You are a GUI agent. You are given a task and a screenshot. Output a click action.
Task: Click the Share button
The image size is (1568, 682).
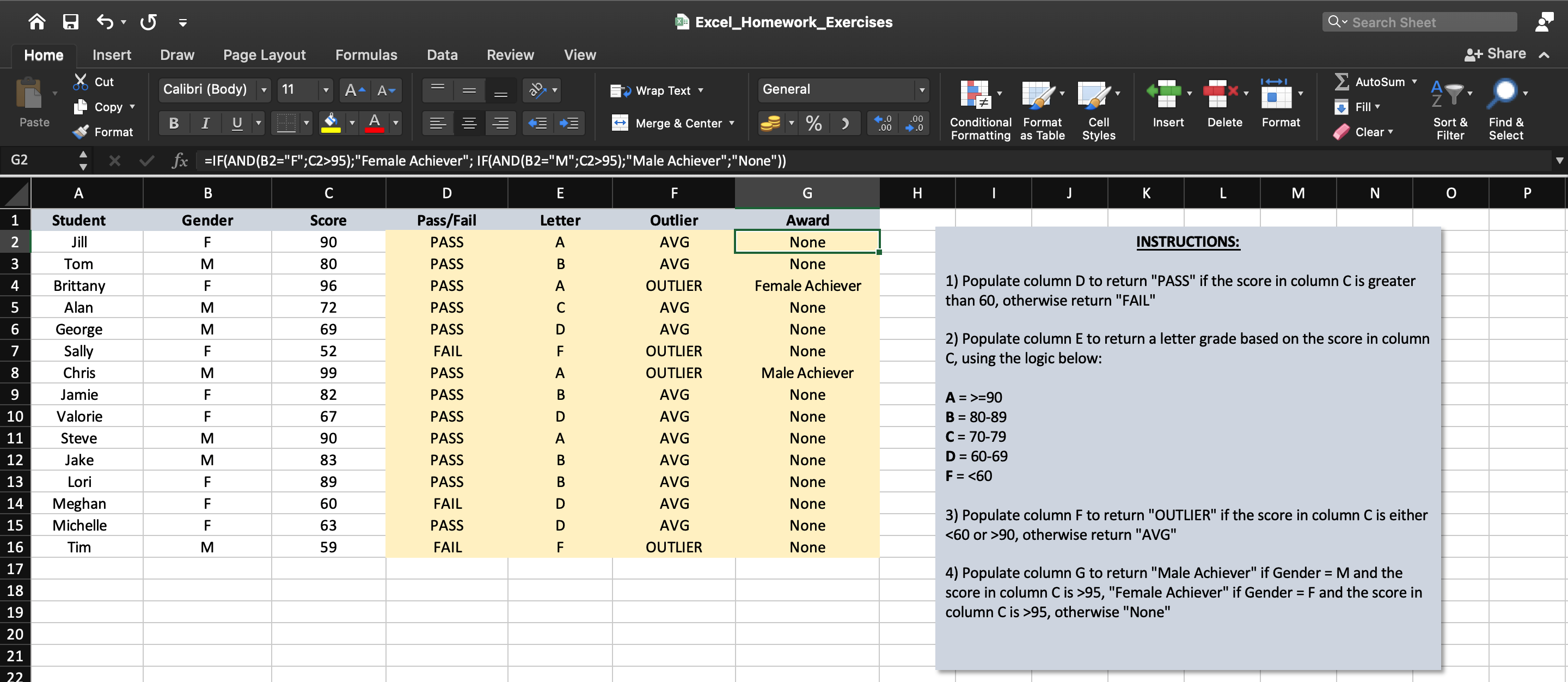[x=1495, y=53]
